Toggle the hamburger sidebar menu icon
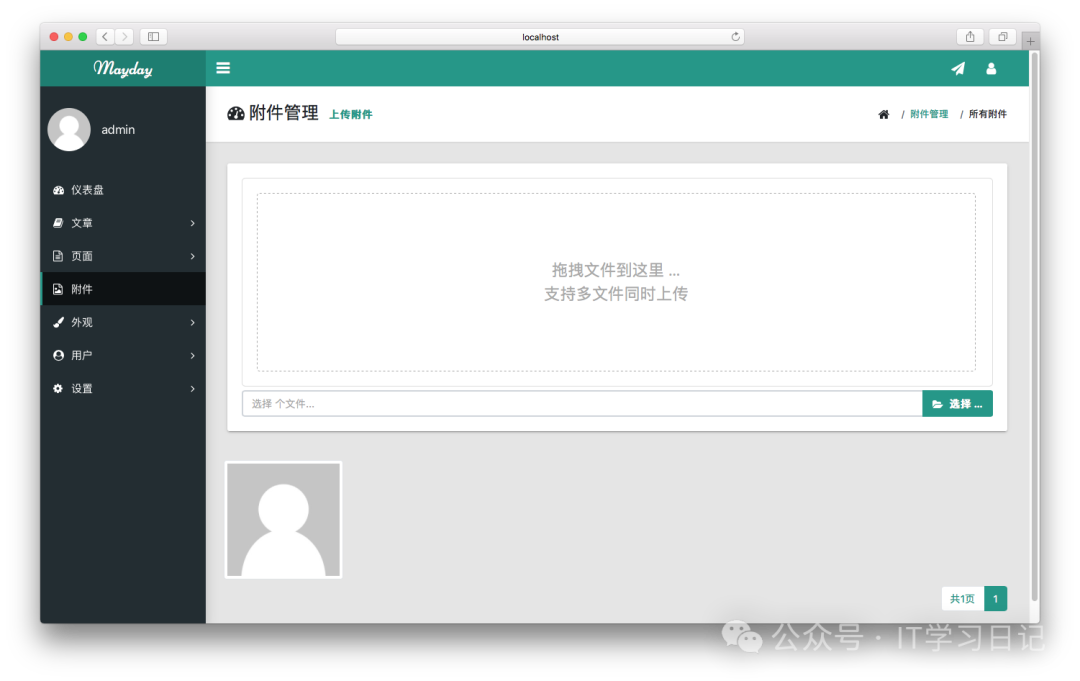 pos(223,68)
